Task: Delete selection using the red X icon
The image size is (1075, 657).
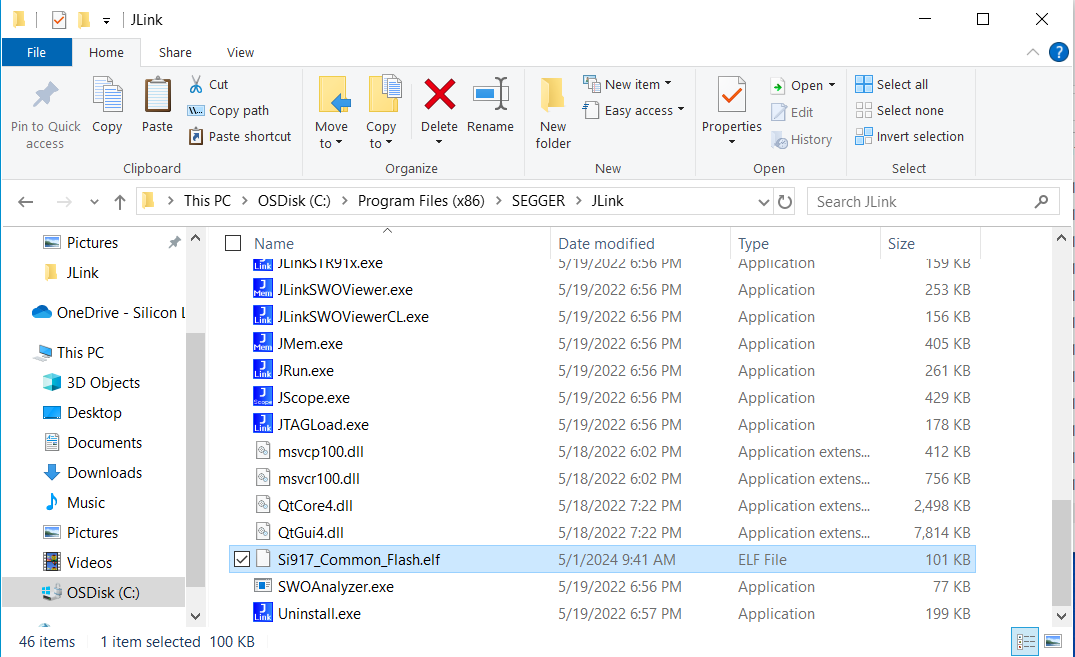Action: click(439, 95)
